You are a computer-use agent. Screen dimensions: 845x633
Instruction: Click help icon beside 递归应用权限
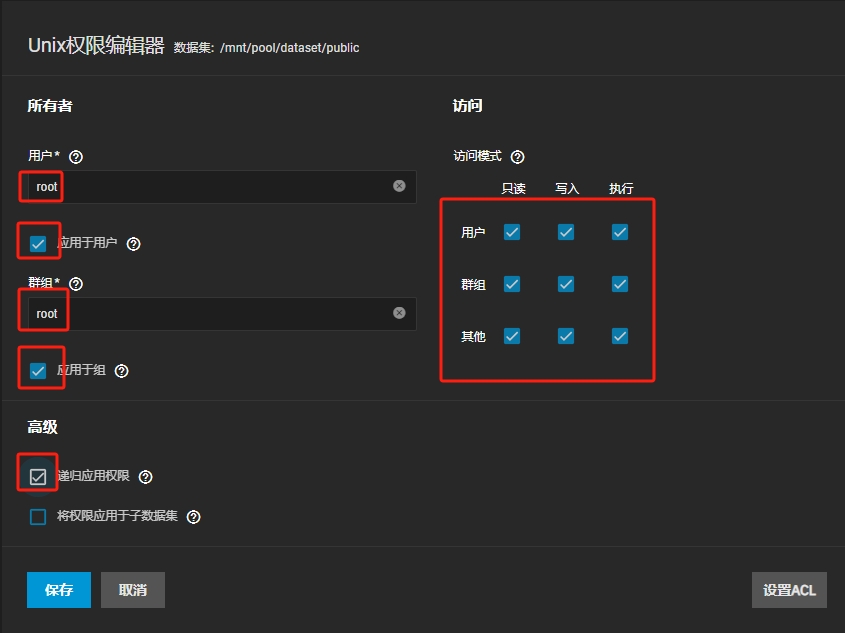(146, 477)
